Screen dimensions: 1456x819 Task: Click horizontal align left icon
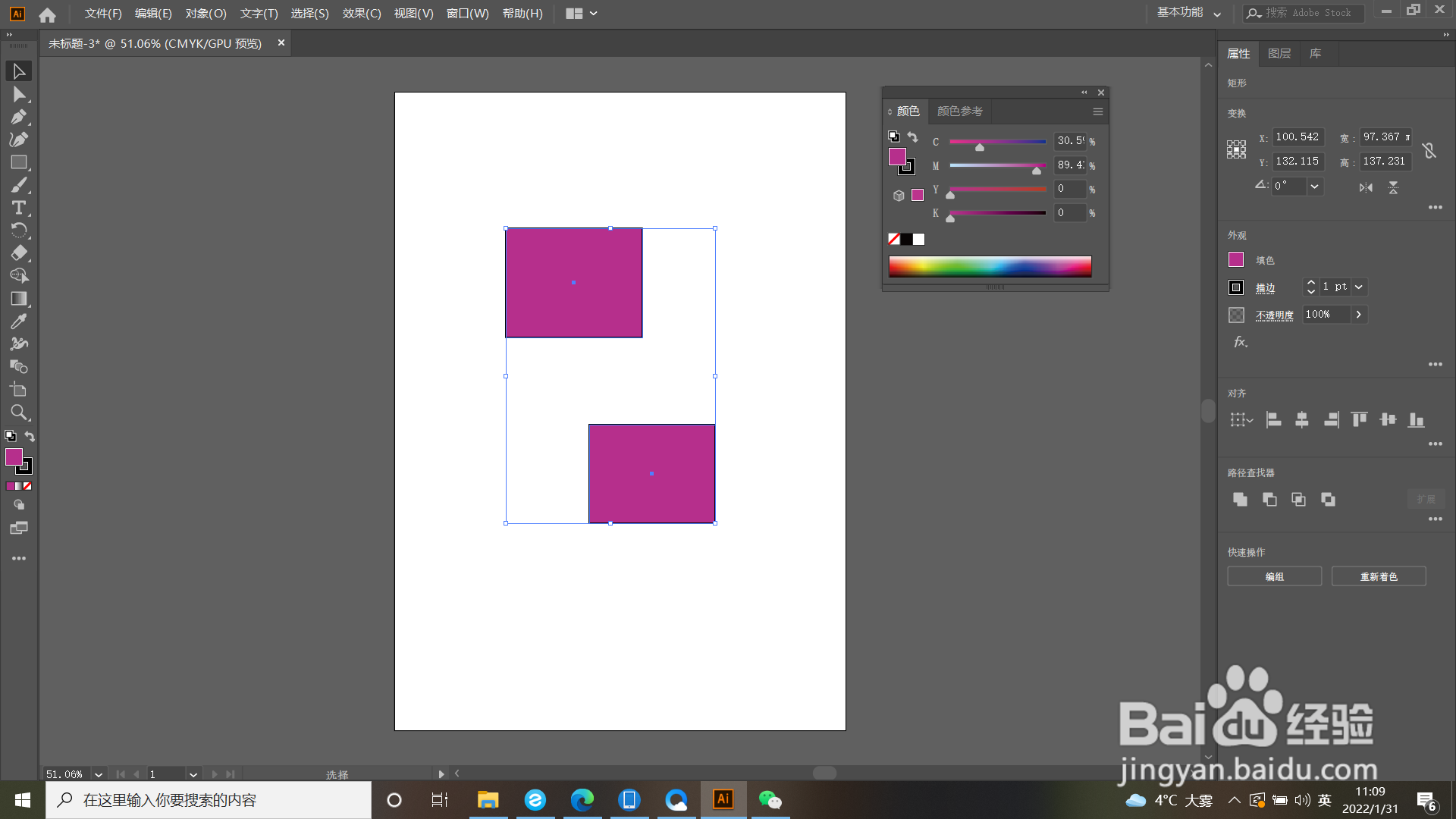click(x=1273, y=420)
